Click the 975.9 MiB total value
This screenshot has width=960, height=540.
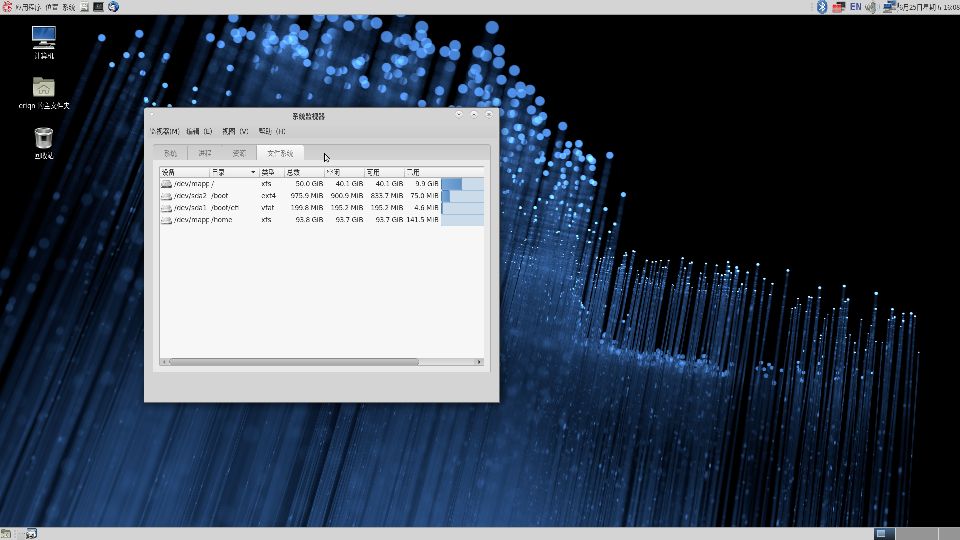307,196
